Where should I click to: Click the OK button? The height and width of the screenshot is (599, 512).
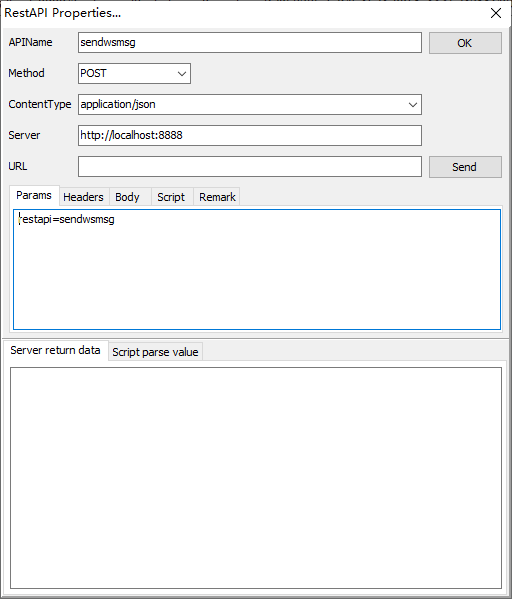pyautogui.click(x=465, y=43)
